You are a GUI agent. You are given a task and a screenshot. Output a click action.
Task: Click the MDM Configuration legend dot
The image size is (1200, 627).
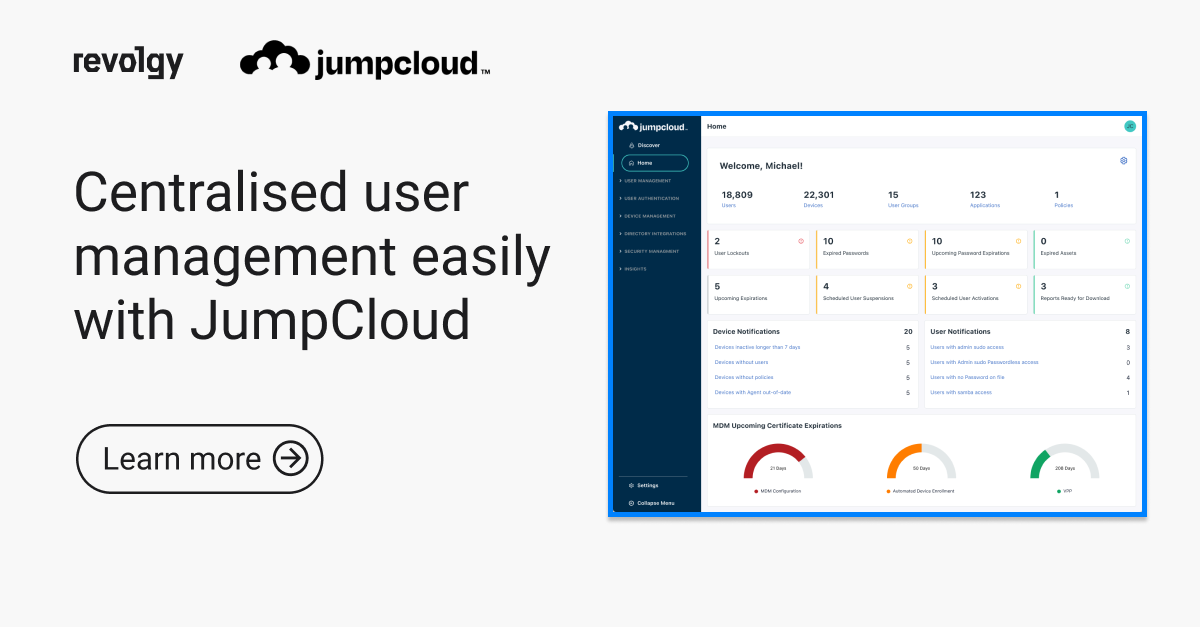click(x=756, y=491)
